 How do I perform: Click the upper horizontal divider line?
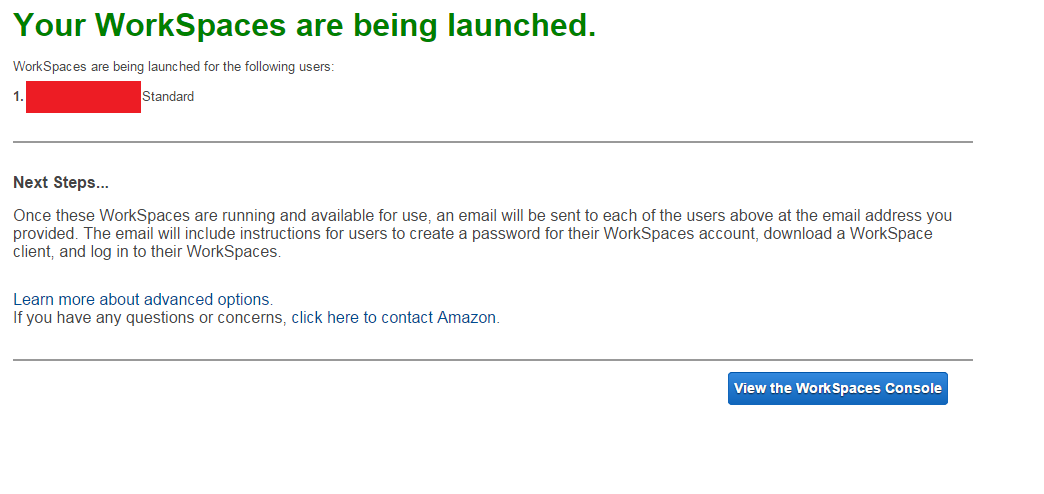(x=493, y=142)
